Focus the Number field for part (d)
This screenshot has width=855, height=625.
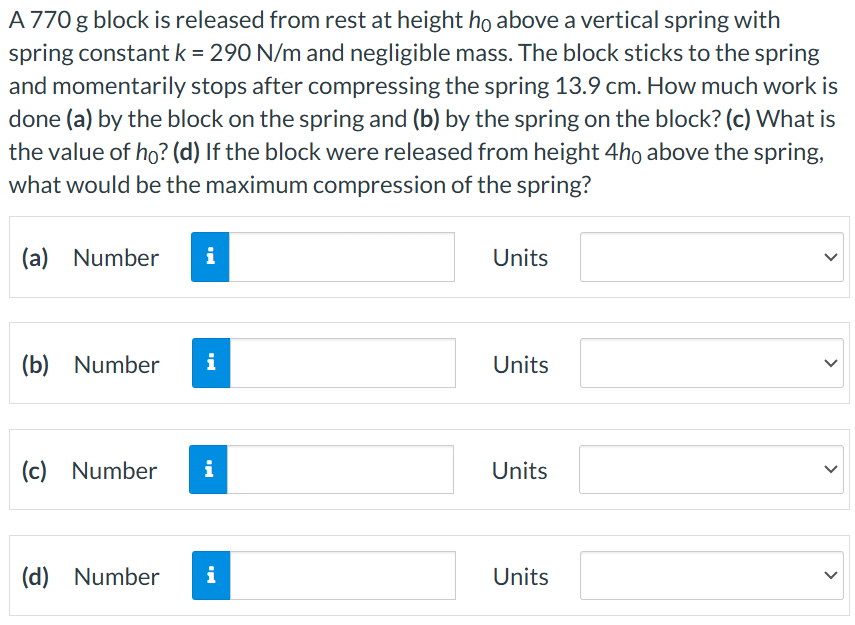[x=340, y=575]
